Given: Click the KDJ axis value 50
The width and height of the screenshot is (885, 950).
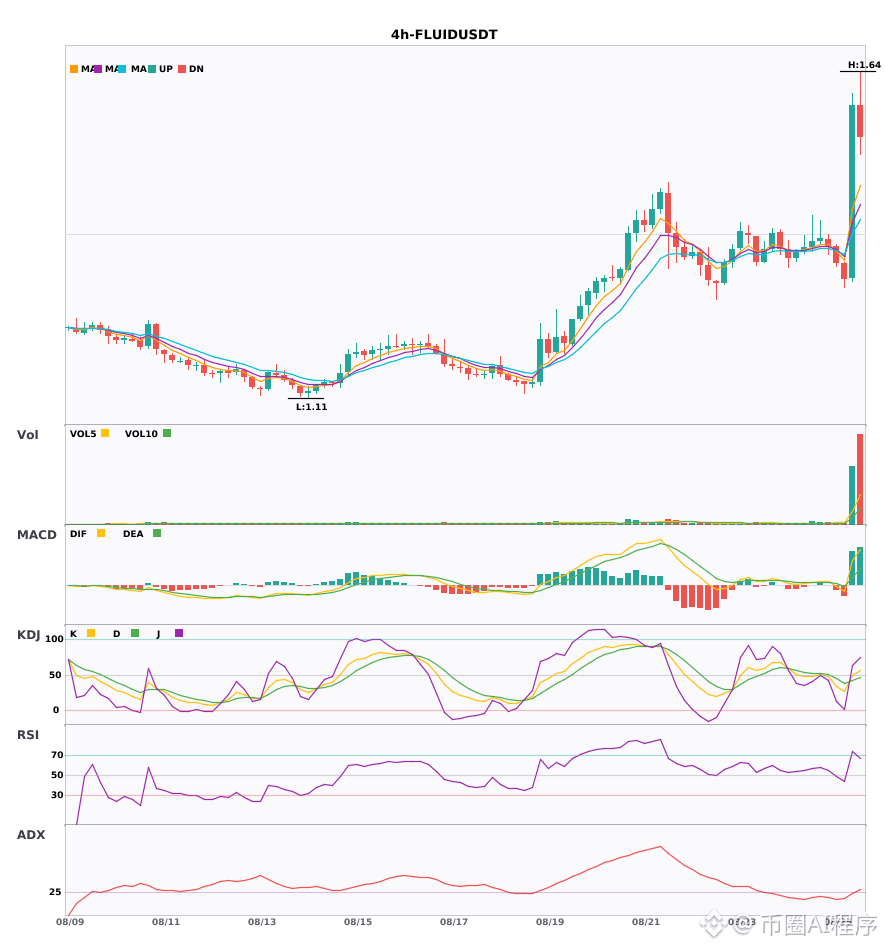Looking at the screenshot, I should 55,675.
